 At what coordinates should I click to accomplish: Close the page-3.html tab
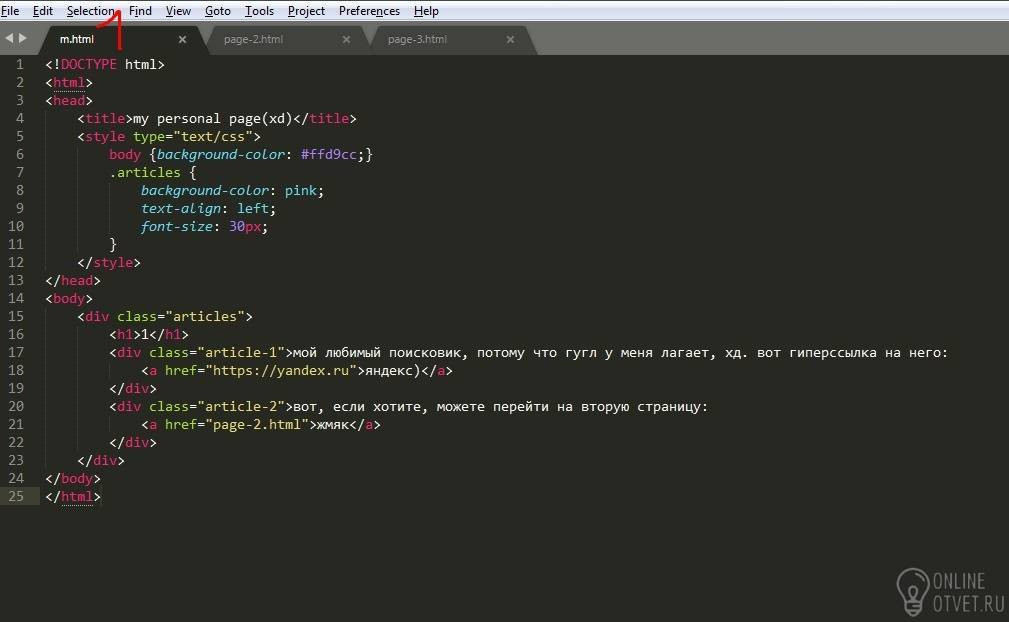pyautogui.click(x=510, y=40)
